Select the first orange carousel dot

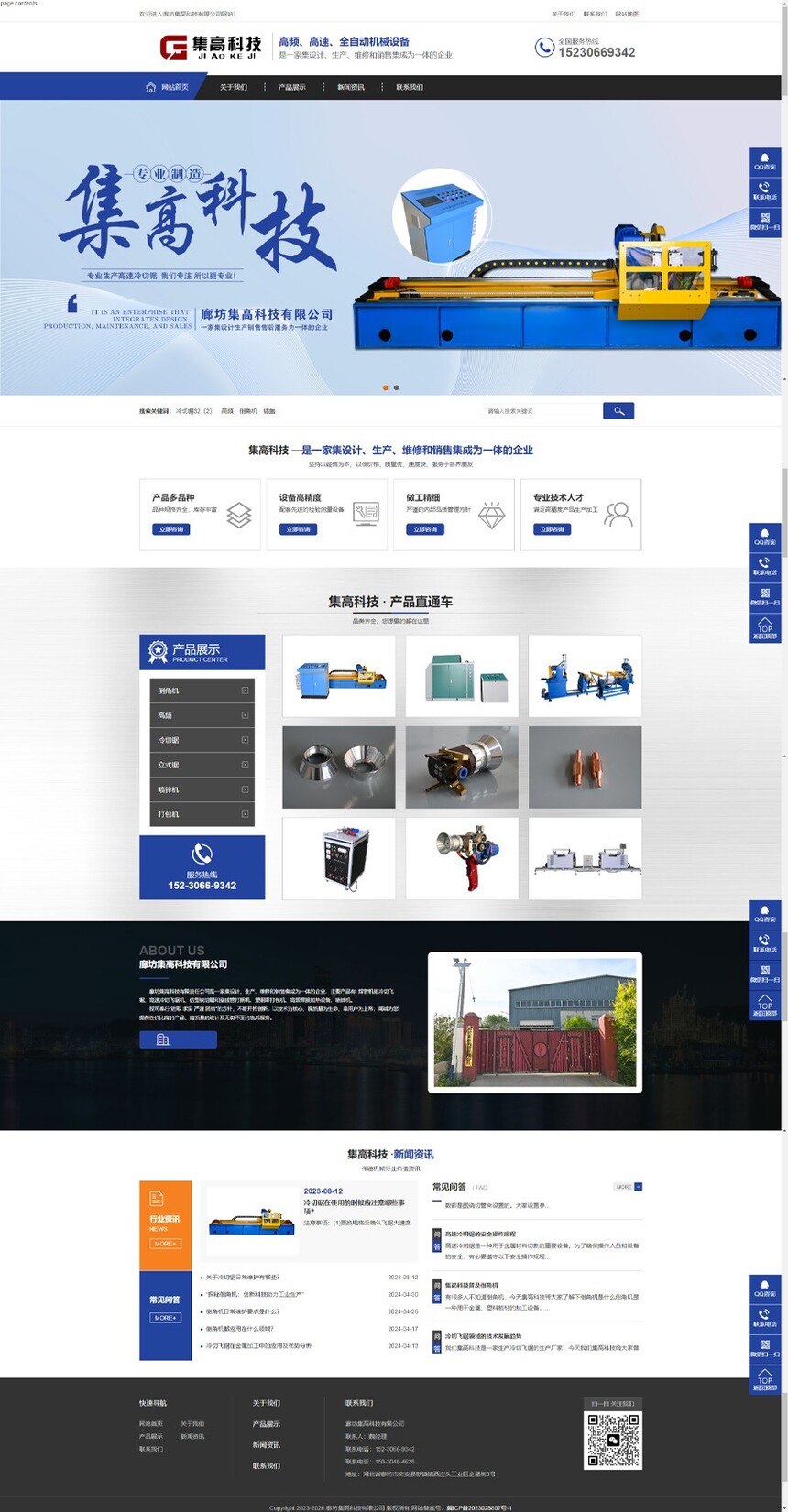pyautogui.click(x=385, y=387)
